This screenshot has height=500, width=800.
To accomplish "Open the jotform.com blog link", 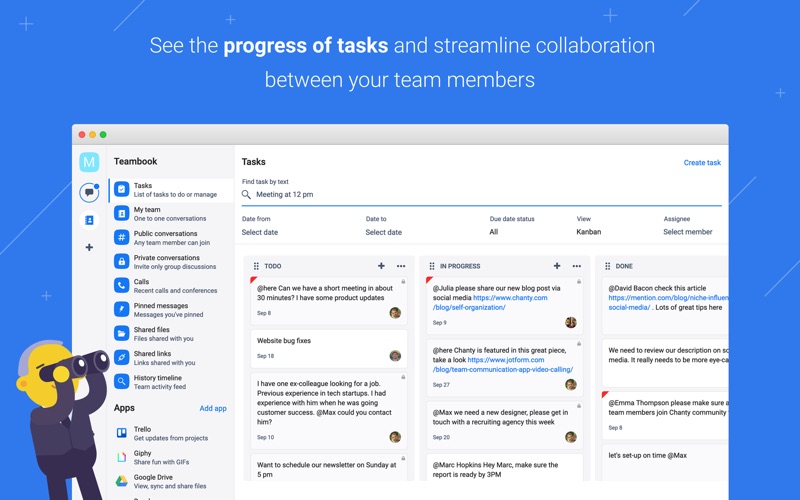I will (x=503, y=365).
